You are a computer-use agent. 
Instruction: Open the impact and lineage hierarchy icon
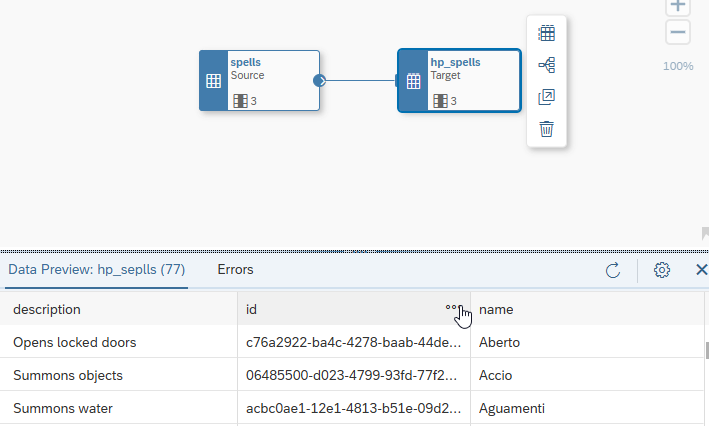546,65
